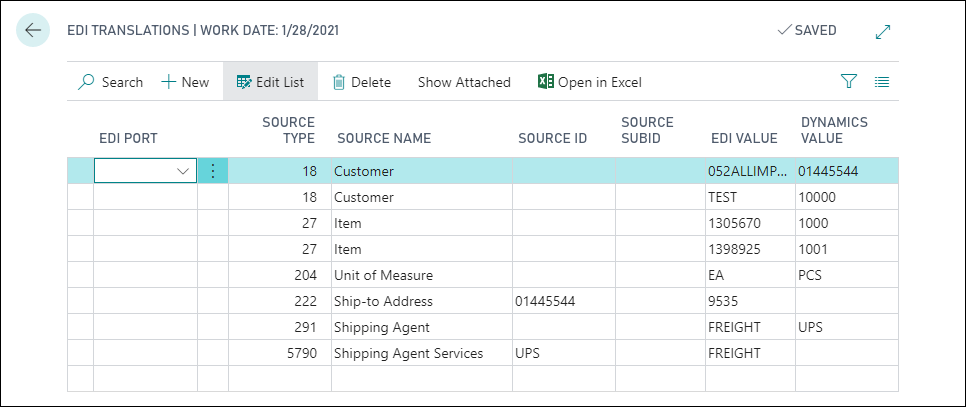Click the back arrow button
The width and height of the screenshot is (966, 407).
[x=33, y=30]
